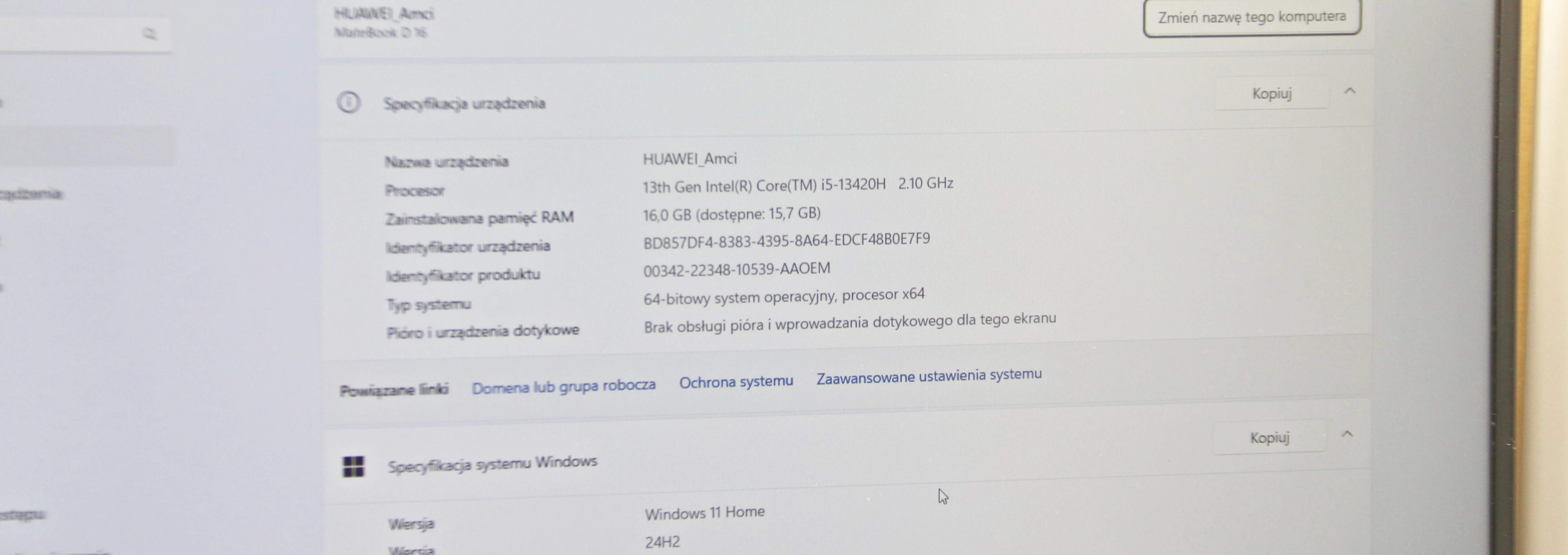Click 'Pióro i urządzenia dotykowe' label
Image resolution: width=1568 pixels, height=555 pixels.
coord(483,332)
